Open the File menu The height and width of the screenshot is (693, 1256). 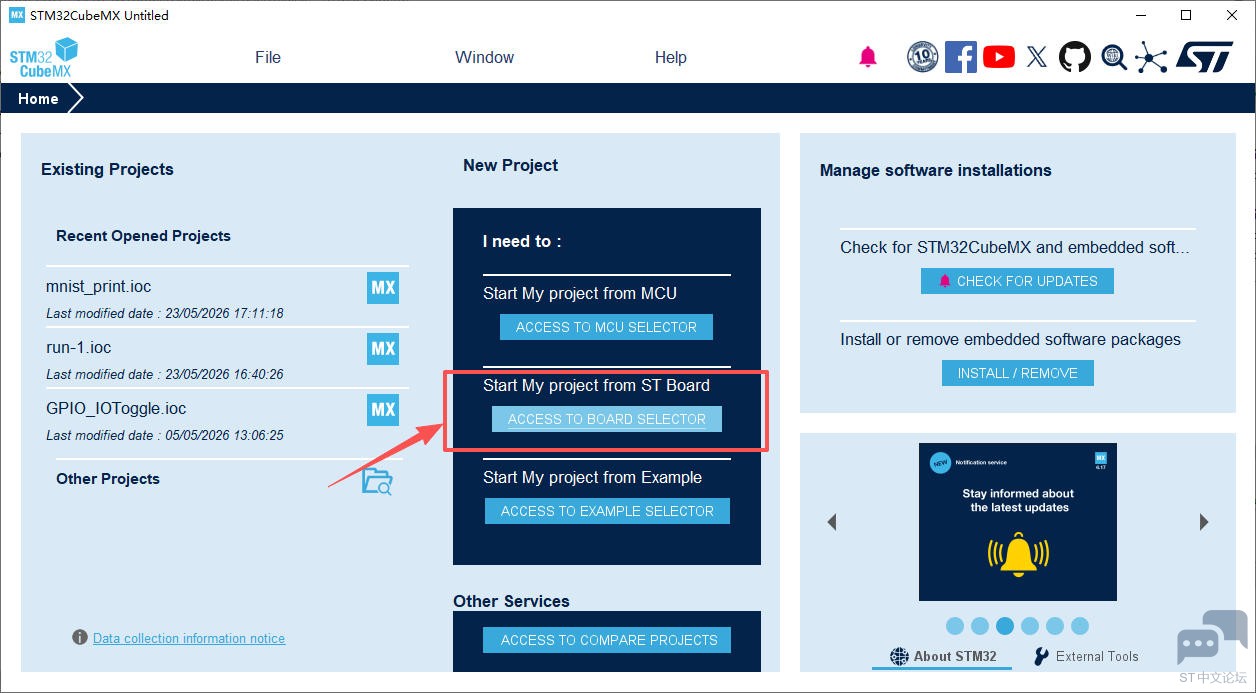point(268,57)
